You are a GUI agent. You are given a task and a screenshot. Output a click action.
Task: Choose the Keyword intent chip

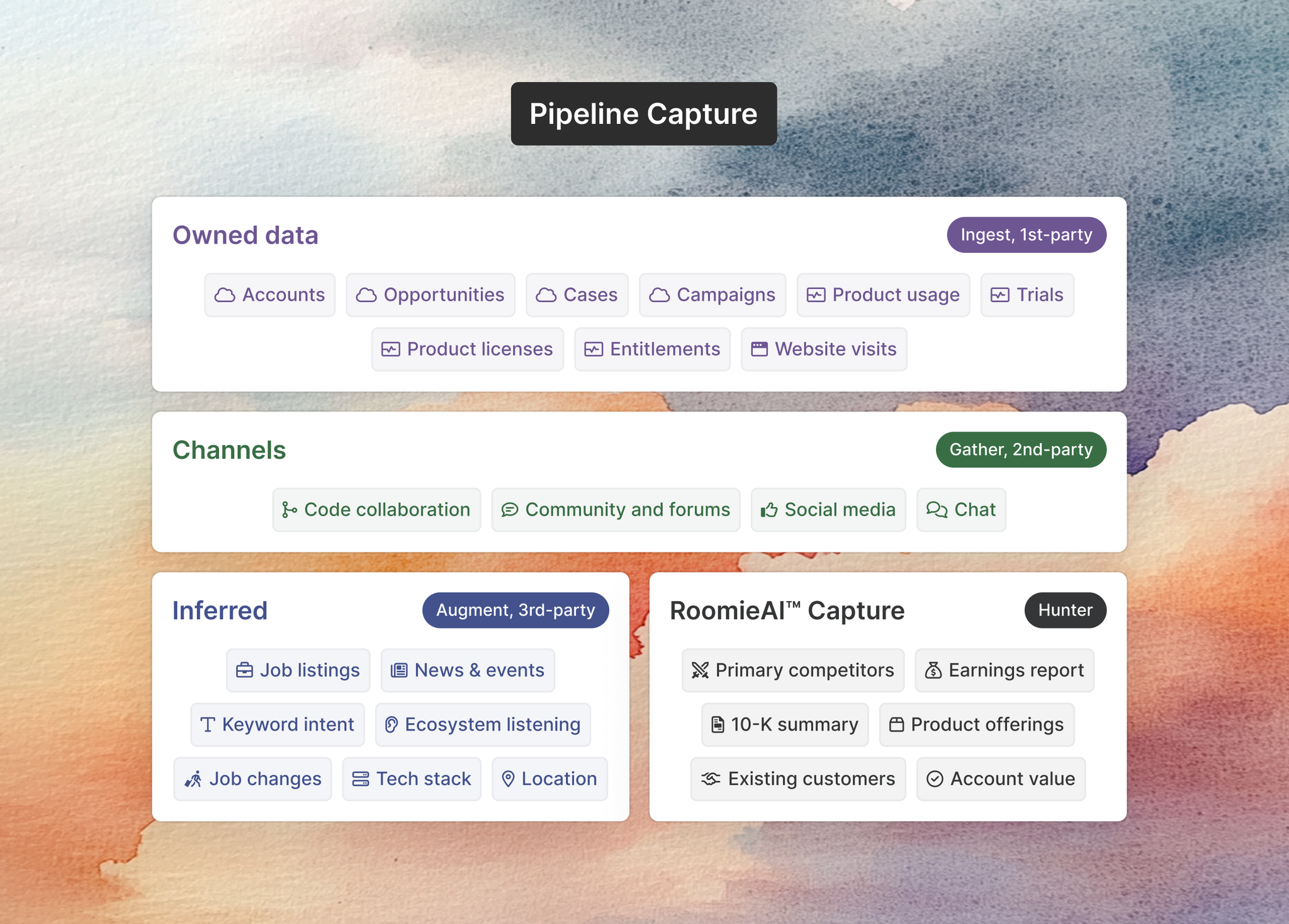tap(278, 725)
